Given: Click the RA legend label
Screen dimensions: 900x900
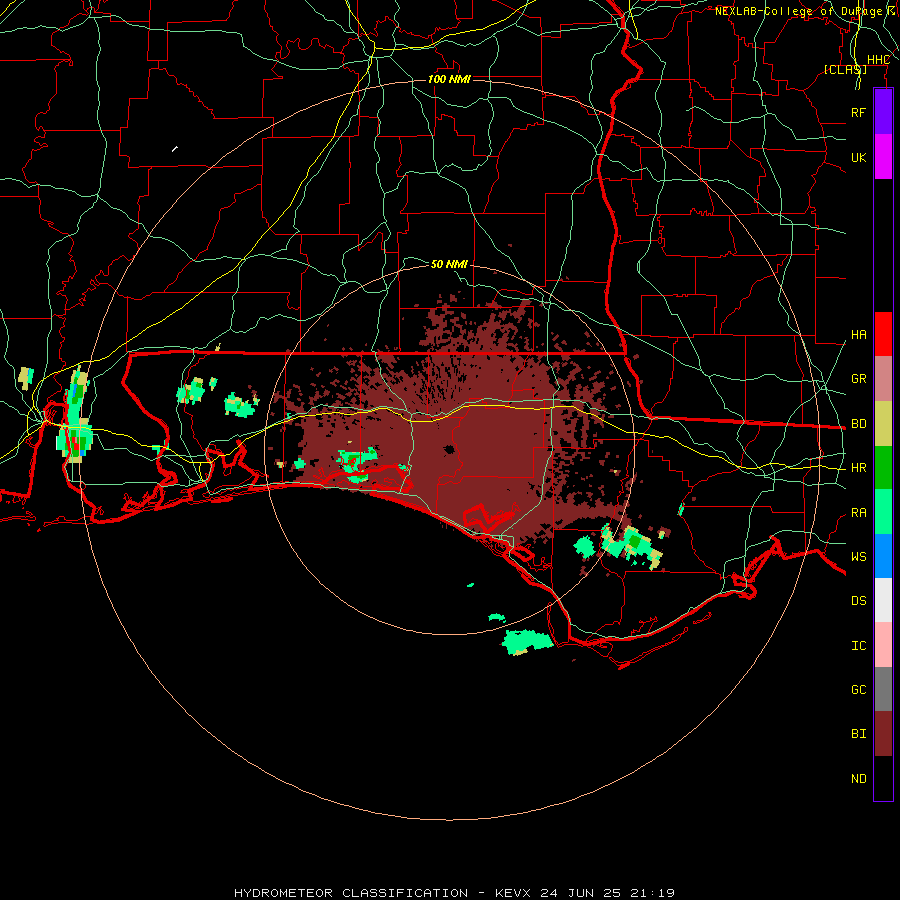Looking at the screenshot, I should pos(858,513).
